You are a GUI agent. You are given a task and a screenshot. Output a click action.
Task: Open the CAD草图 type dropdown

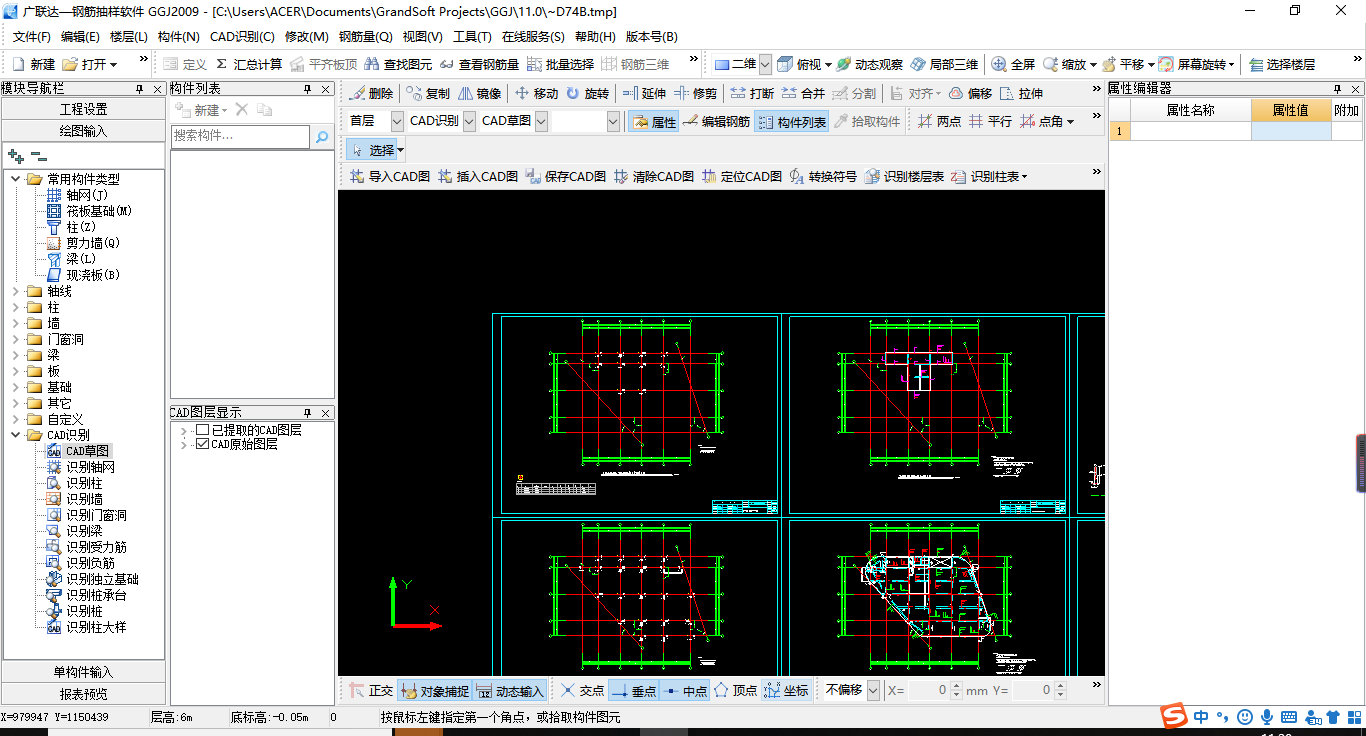[x=541, y=121]
